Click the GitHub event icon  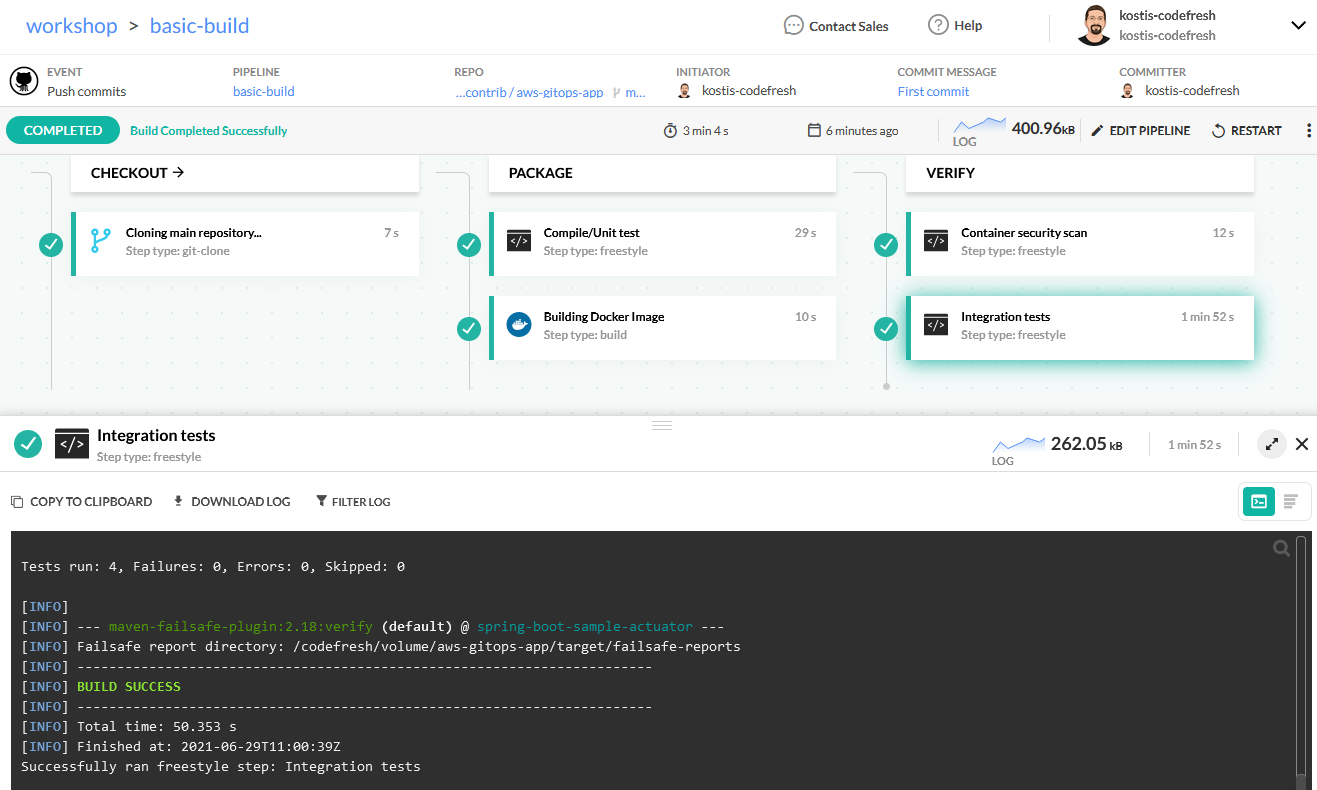tap(23, 81)
